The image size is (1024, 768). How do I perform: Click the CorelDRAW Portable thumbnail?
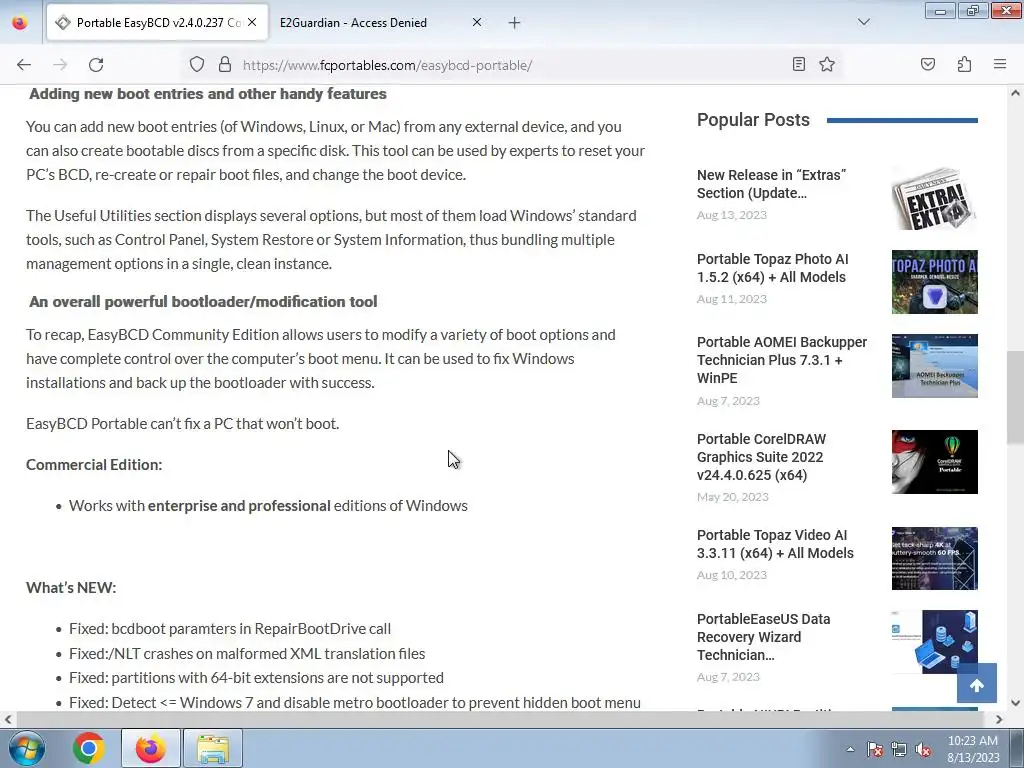935,462
